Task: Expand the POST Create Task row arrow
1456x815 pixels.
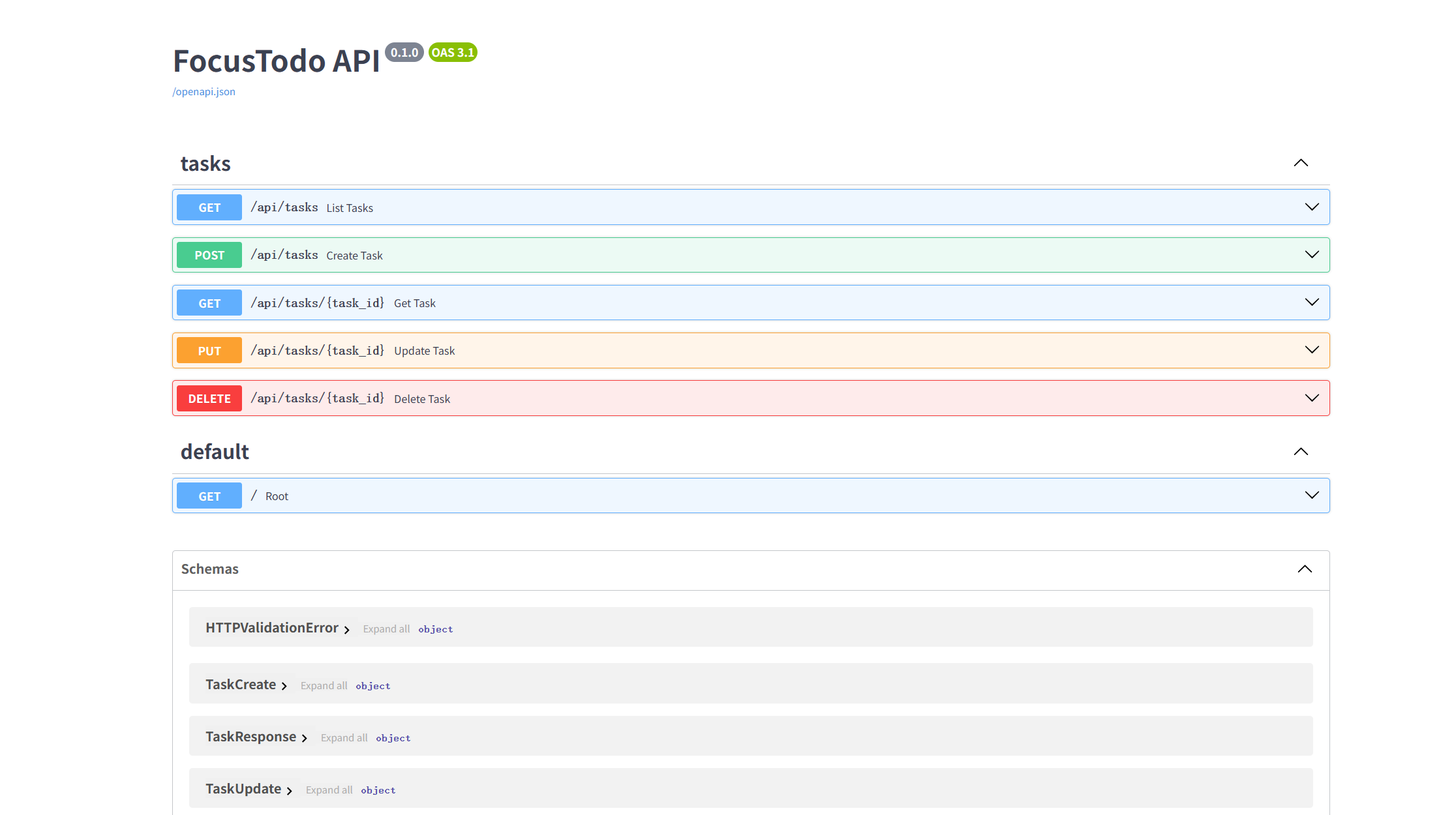Action: pyautogui.click(x=1312, y=255)
